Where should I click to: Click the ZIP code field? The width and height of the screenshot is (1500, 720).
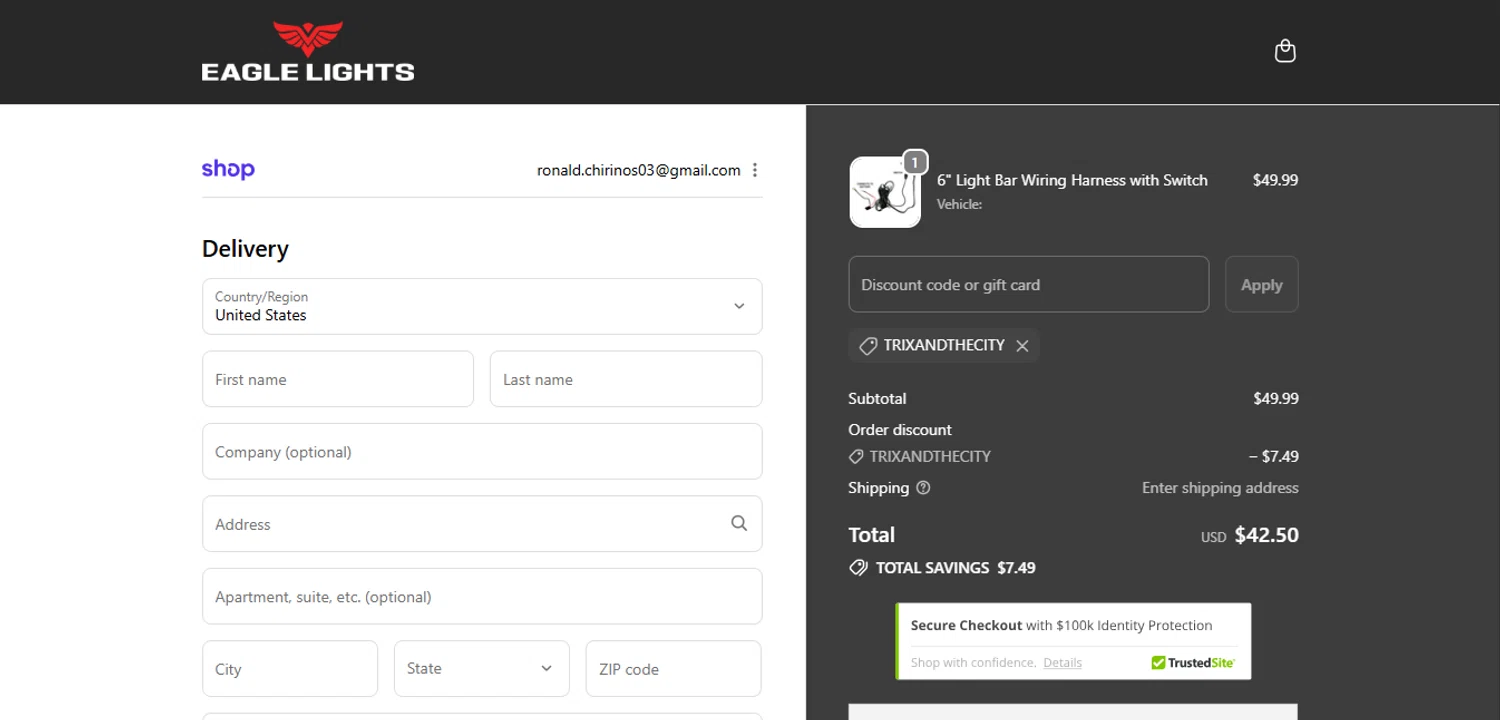tap(673, 668)
